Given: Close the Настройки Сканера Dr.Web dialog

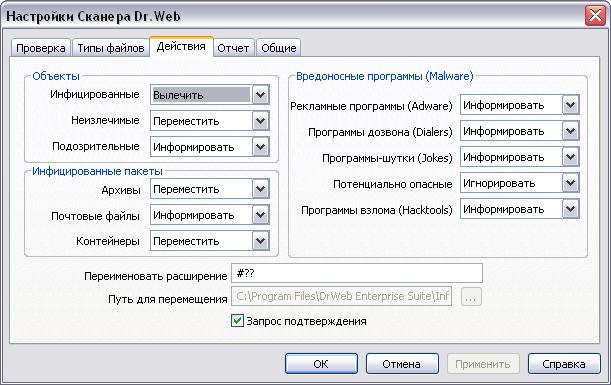Looking at the screenshot, I should click(x=595, y=16).
